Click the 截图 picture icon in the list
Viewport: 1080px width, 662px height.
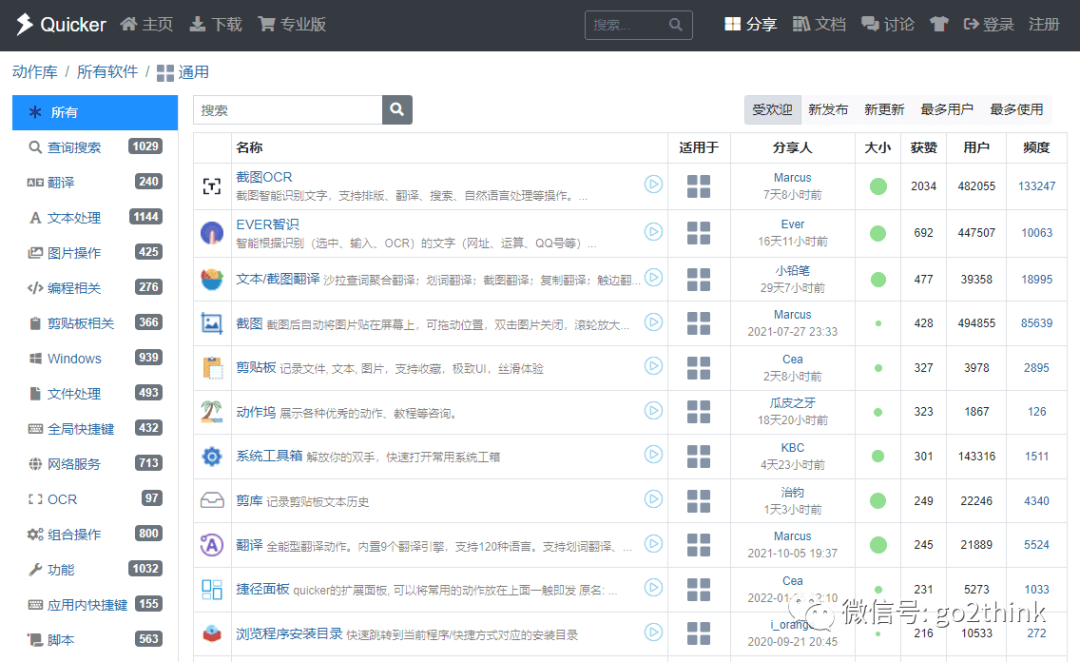point(212,323)
